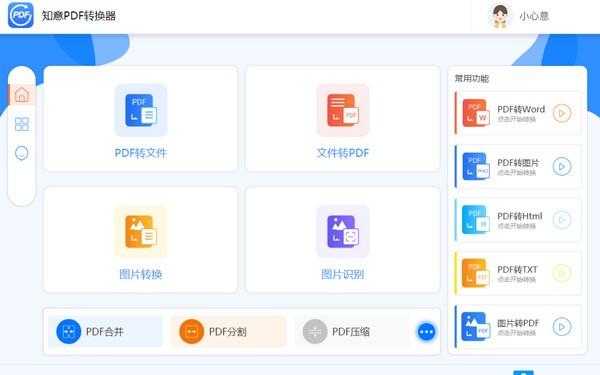Start PDF转Html with its play button

[562, 220]
